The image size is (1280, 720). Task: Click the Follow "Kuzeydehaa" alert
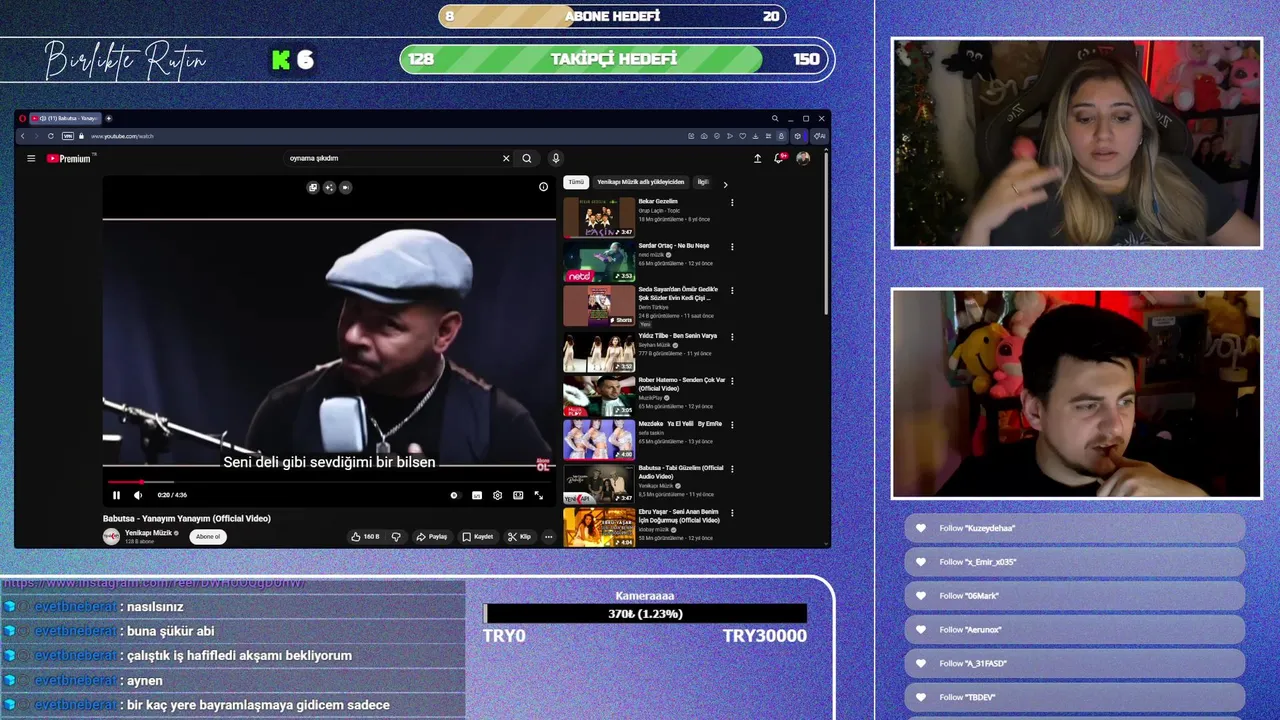1075,528
